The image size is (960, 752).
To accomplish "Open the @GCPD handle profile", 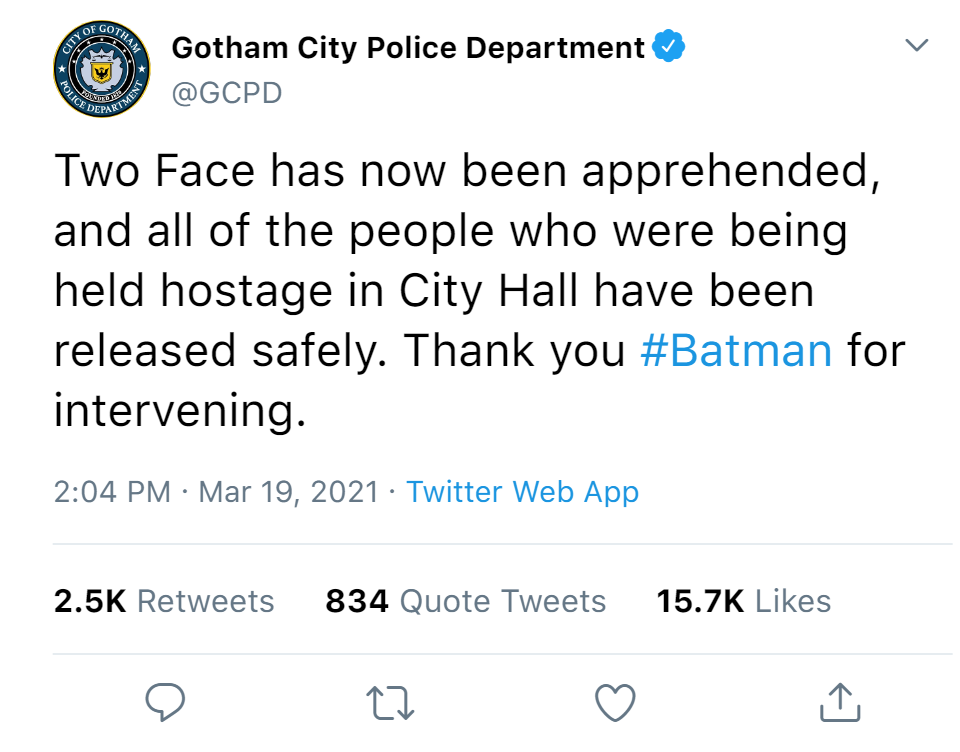I will point(227,93).
